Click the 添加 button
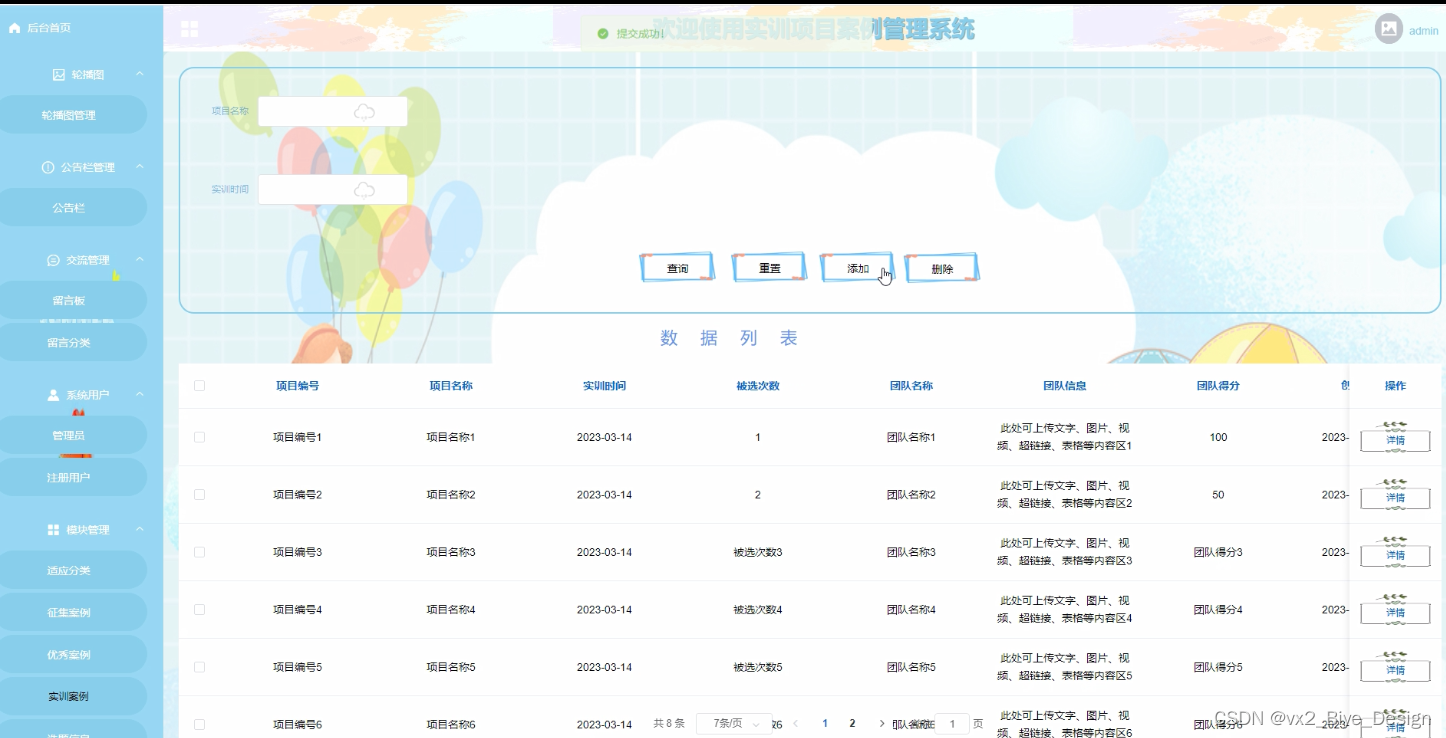This screenshot has height=738, width=1446. click(x=857, y=268)
